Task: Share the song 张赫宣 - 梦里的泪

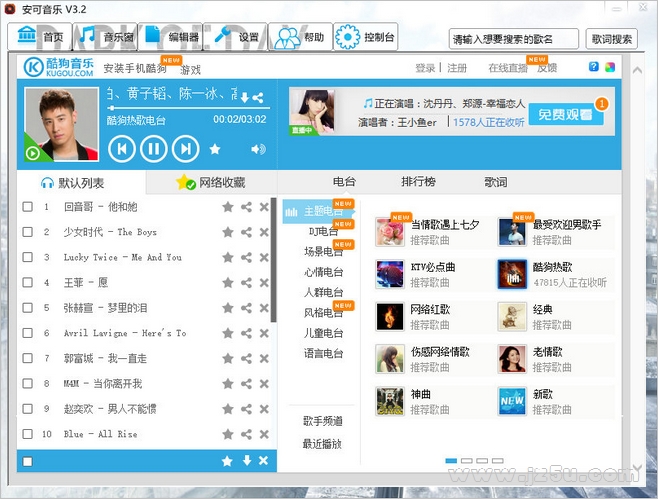Action: [x=246, y=308]
